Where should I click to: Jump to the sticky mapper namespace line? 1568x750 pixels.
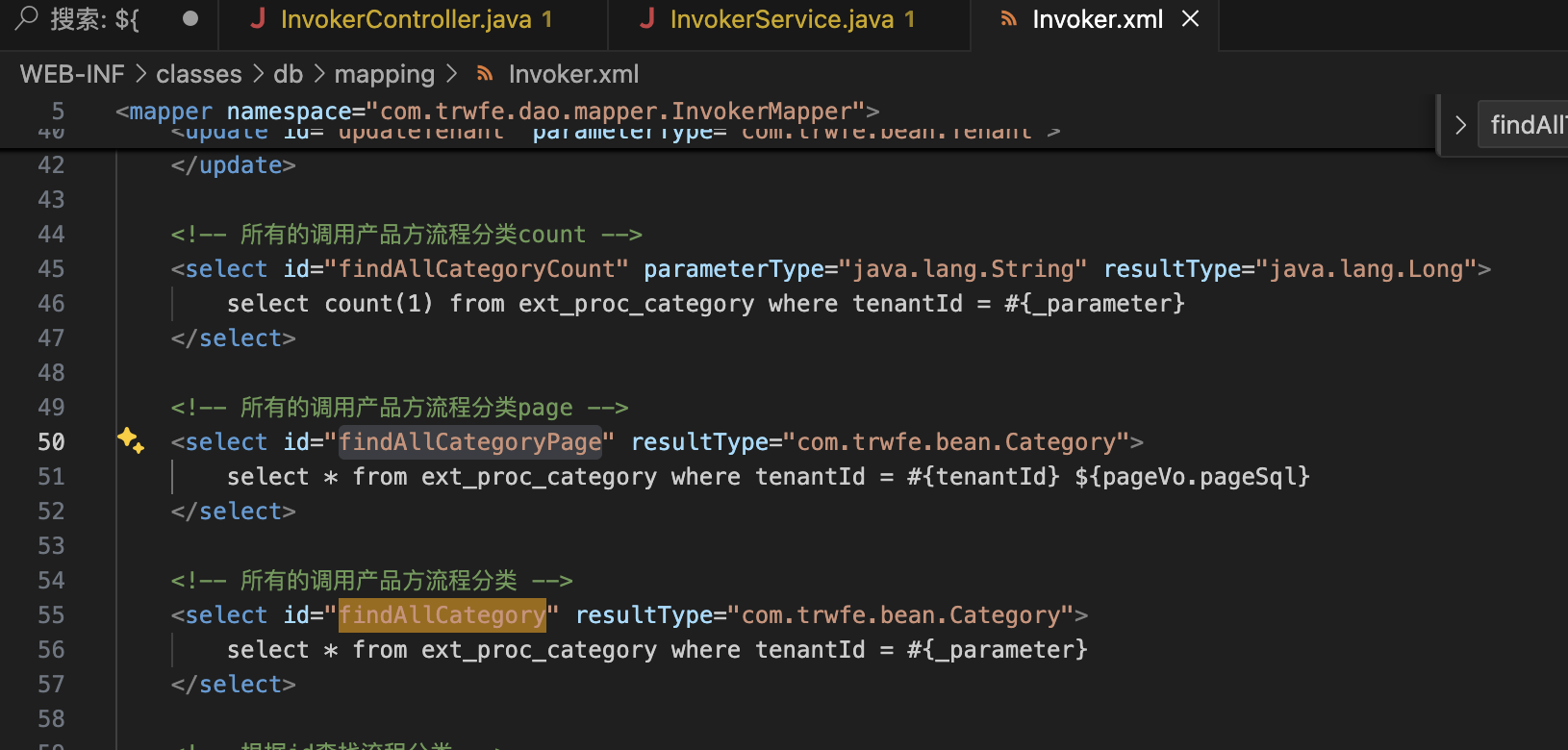pos(496,112)
